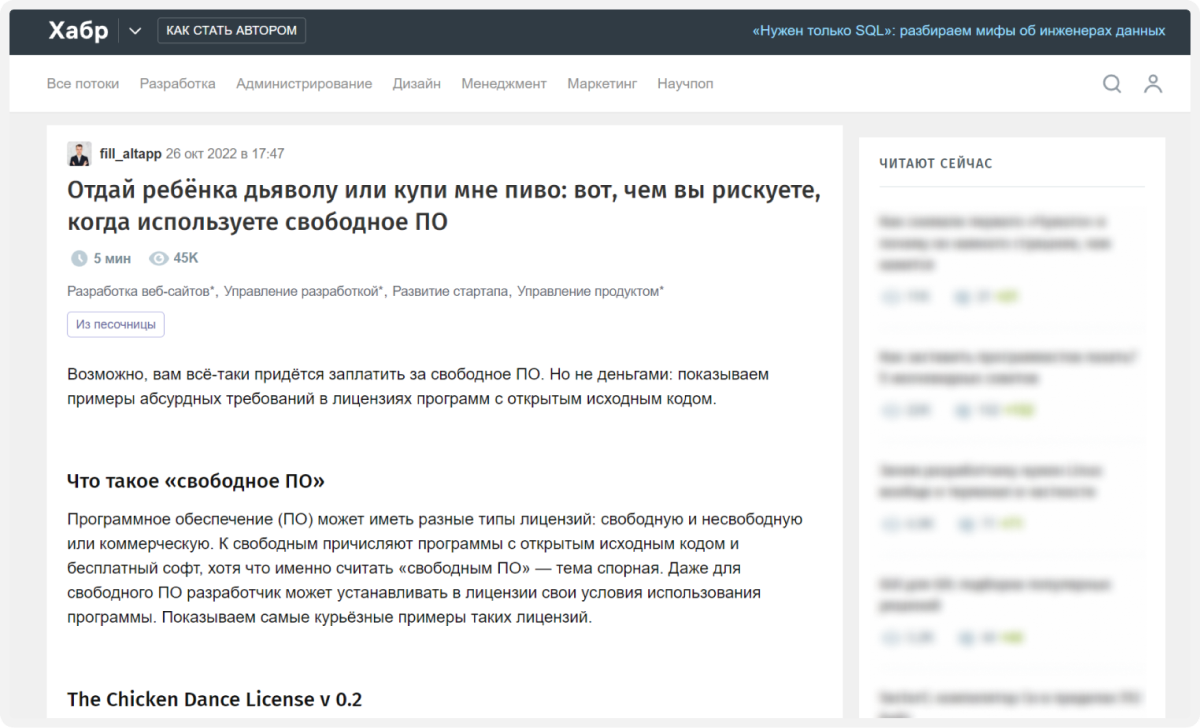Viewport: 1200px width, 728px height.
Task: Click the ЧИТАЮТ СЕЙЧАС sidebar heading
Action: [x=936, y=163]
